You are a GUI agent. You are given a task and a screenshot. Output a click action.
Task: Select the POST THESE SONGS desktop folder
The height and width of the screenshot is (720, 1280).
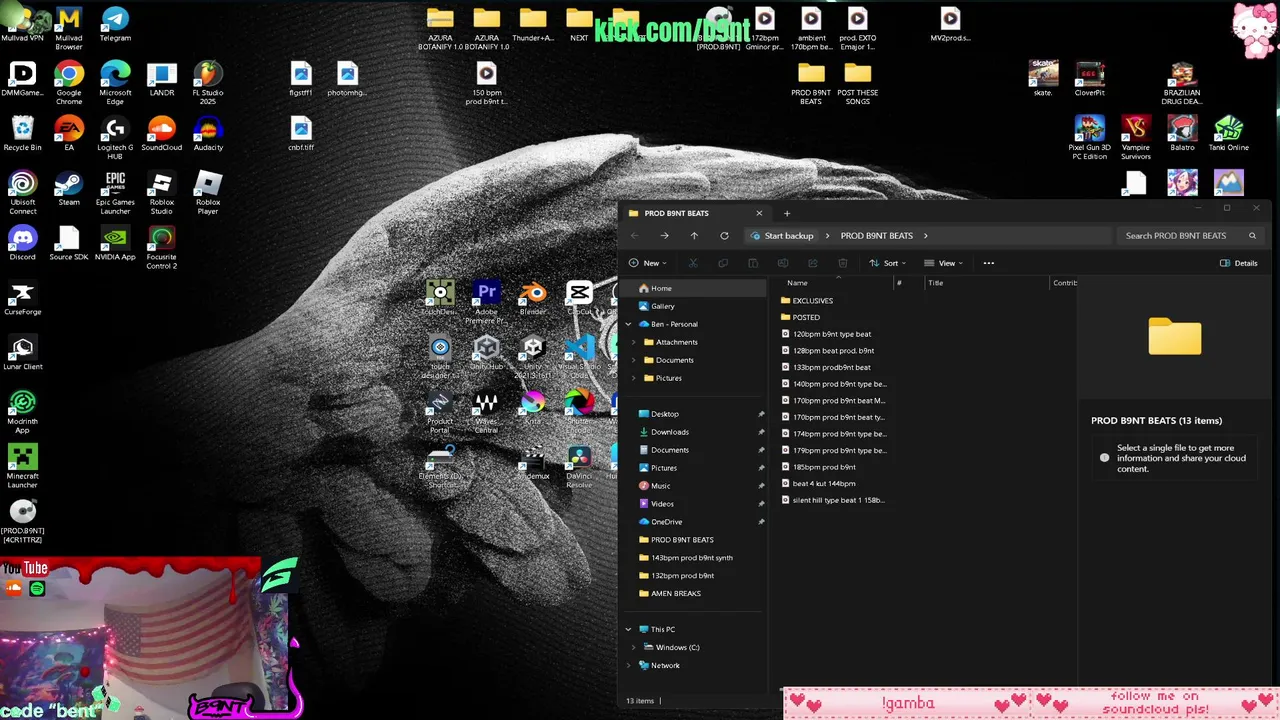pos(857,84)
